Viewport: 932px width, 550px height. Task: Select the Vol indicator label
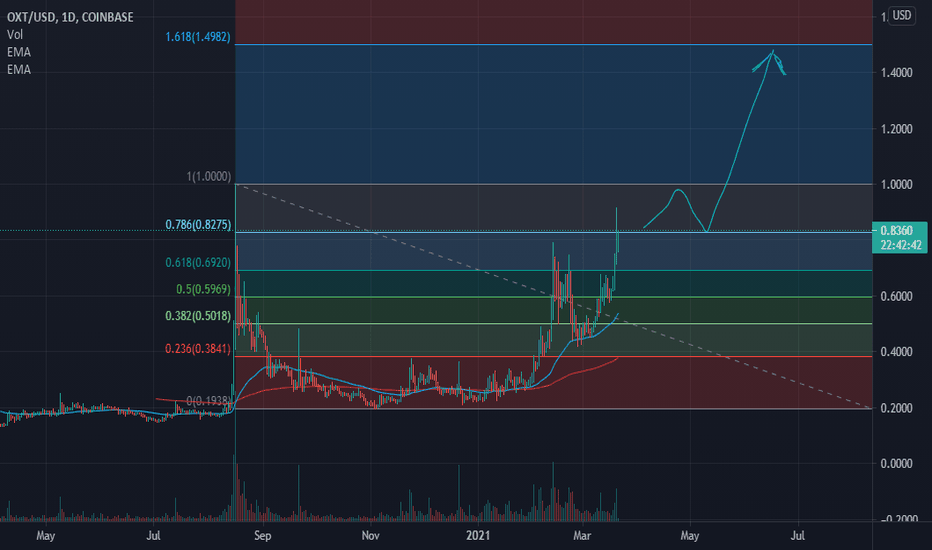pyautogui.click(x=15, y=34)
